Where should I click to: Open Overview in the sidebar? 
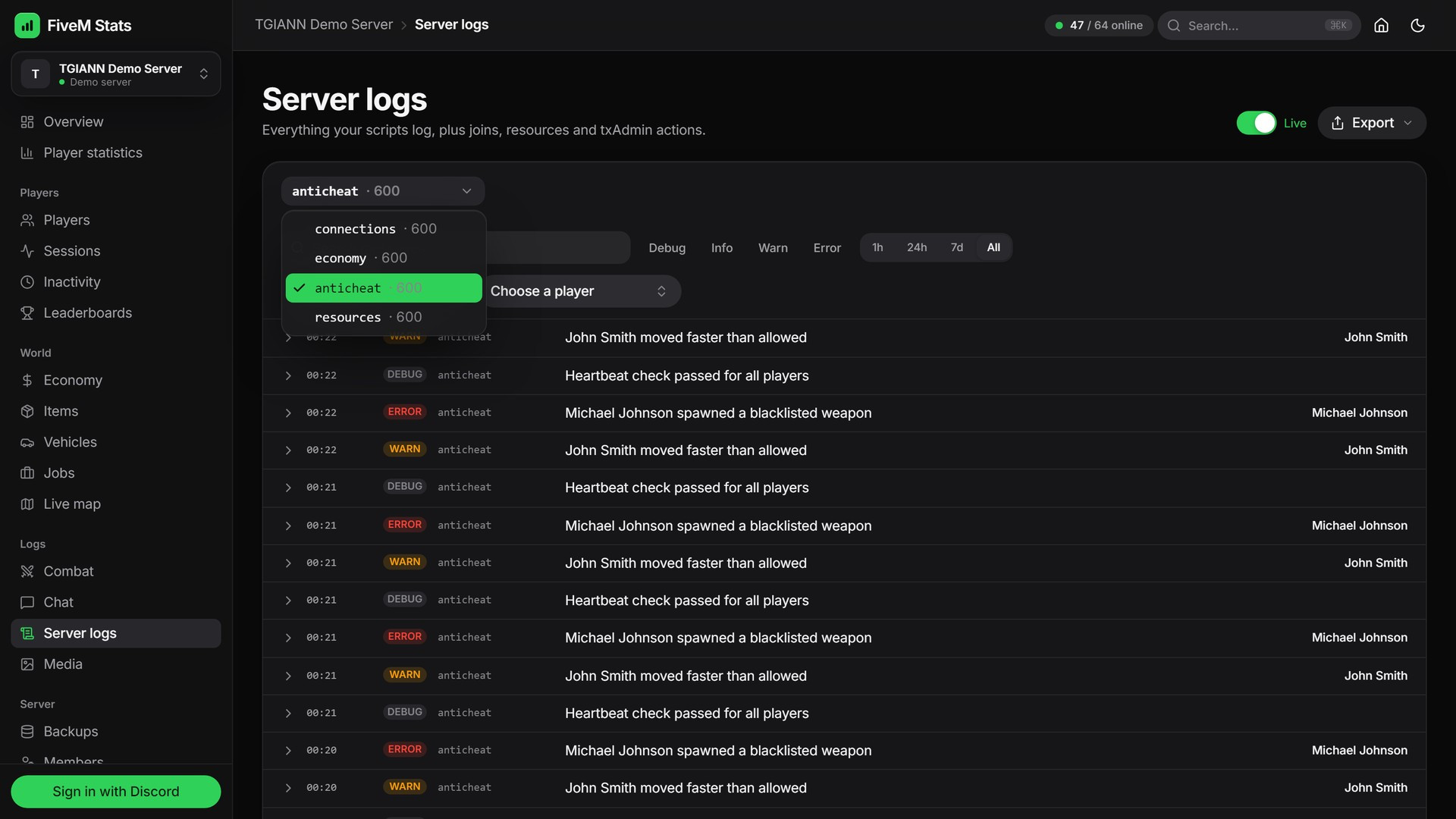[x=116, y=121]
